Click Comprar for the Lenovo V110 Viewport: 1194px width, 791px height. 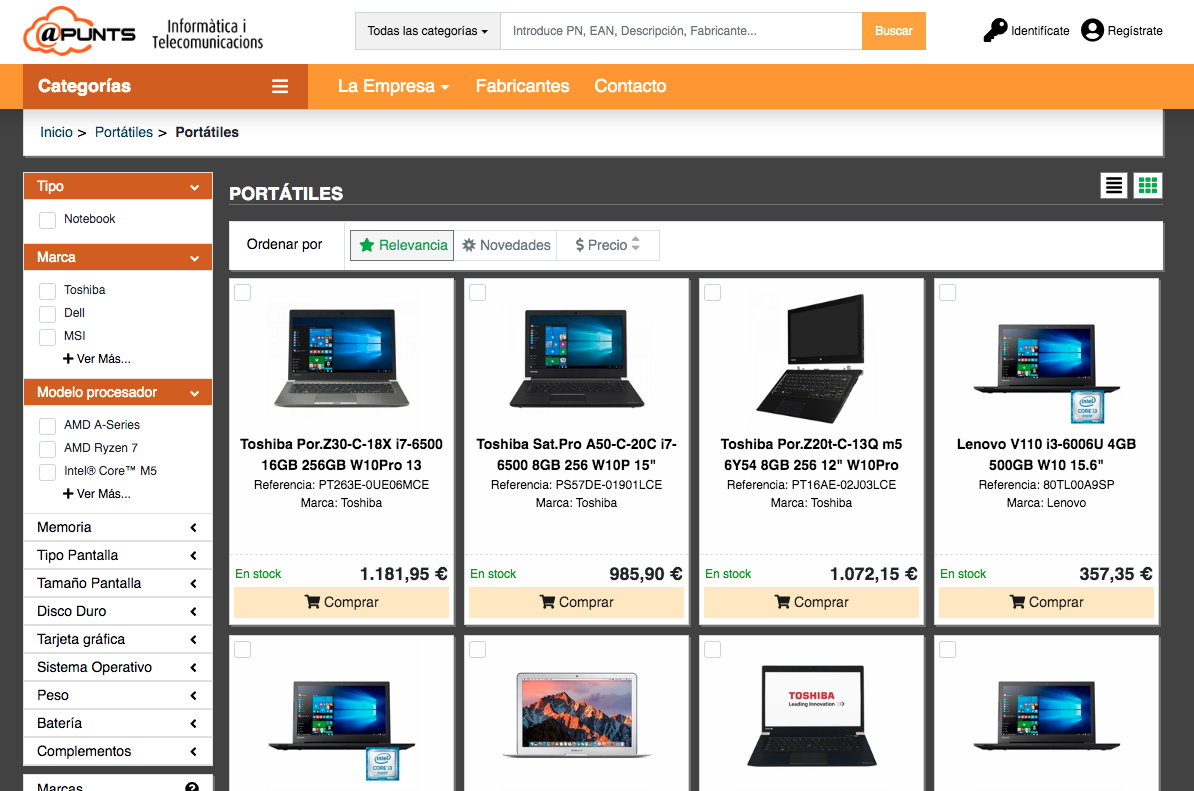pos(1046,602)
